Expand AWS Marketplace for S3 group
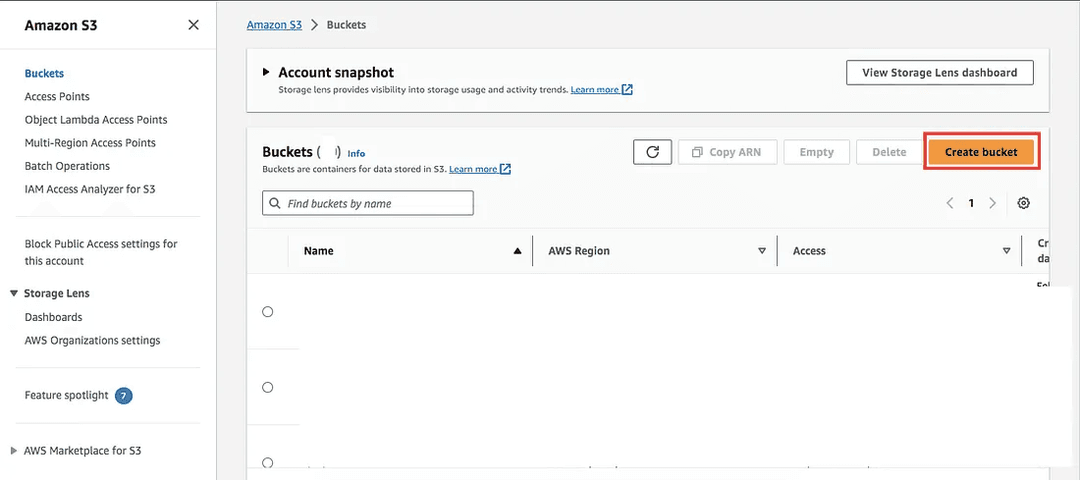Image resolution: width=1080 pixels, height=480 pixels. (14, 451)
